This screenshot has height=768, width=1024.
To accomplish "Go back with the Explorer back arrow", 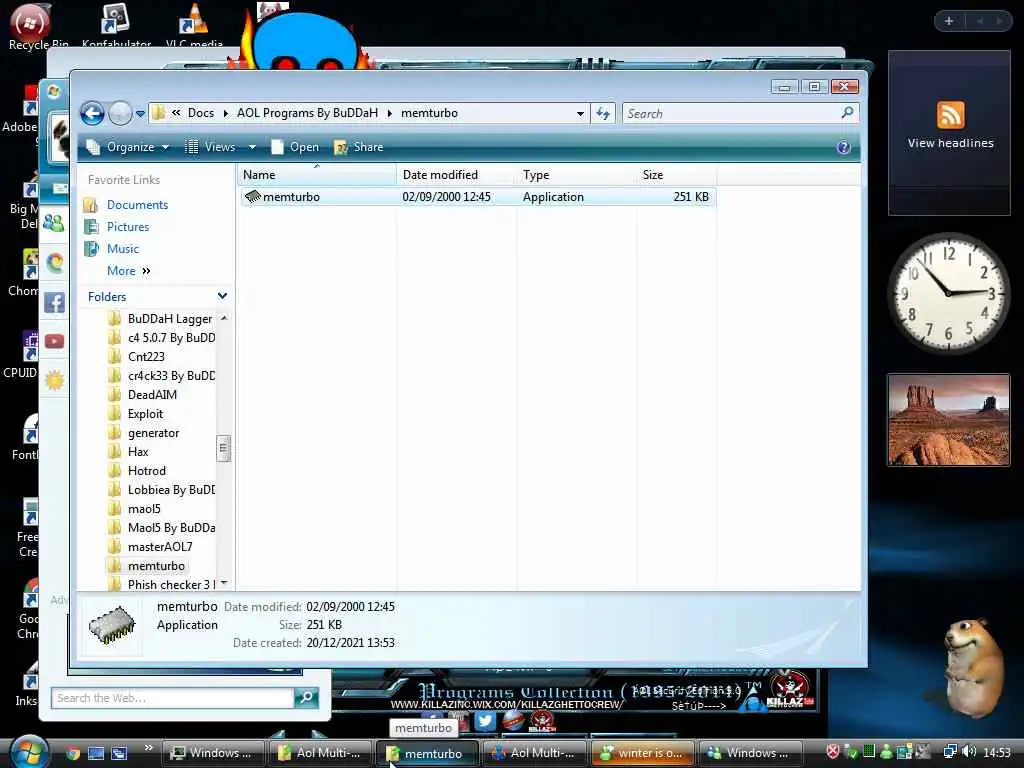I will (92, 114).
